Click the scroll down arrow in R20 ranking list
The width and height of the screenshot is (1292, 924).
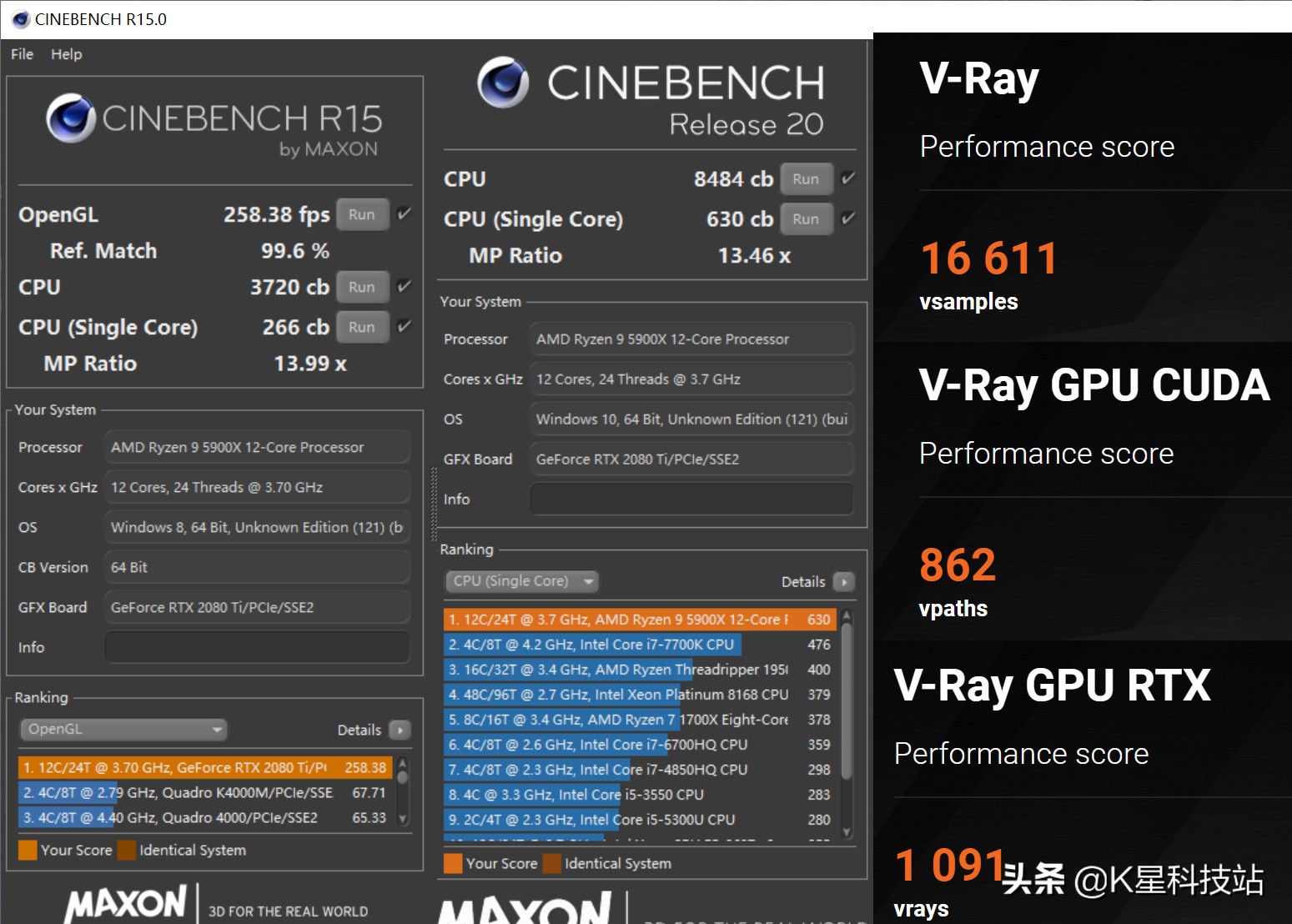click(x=847, y=831)
